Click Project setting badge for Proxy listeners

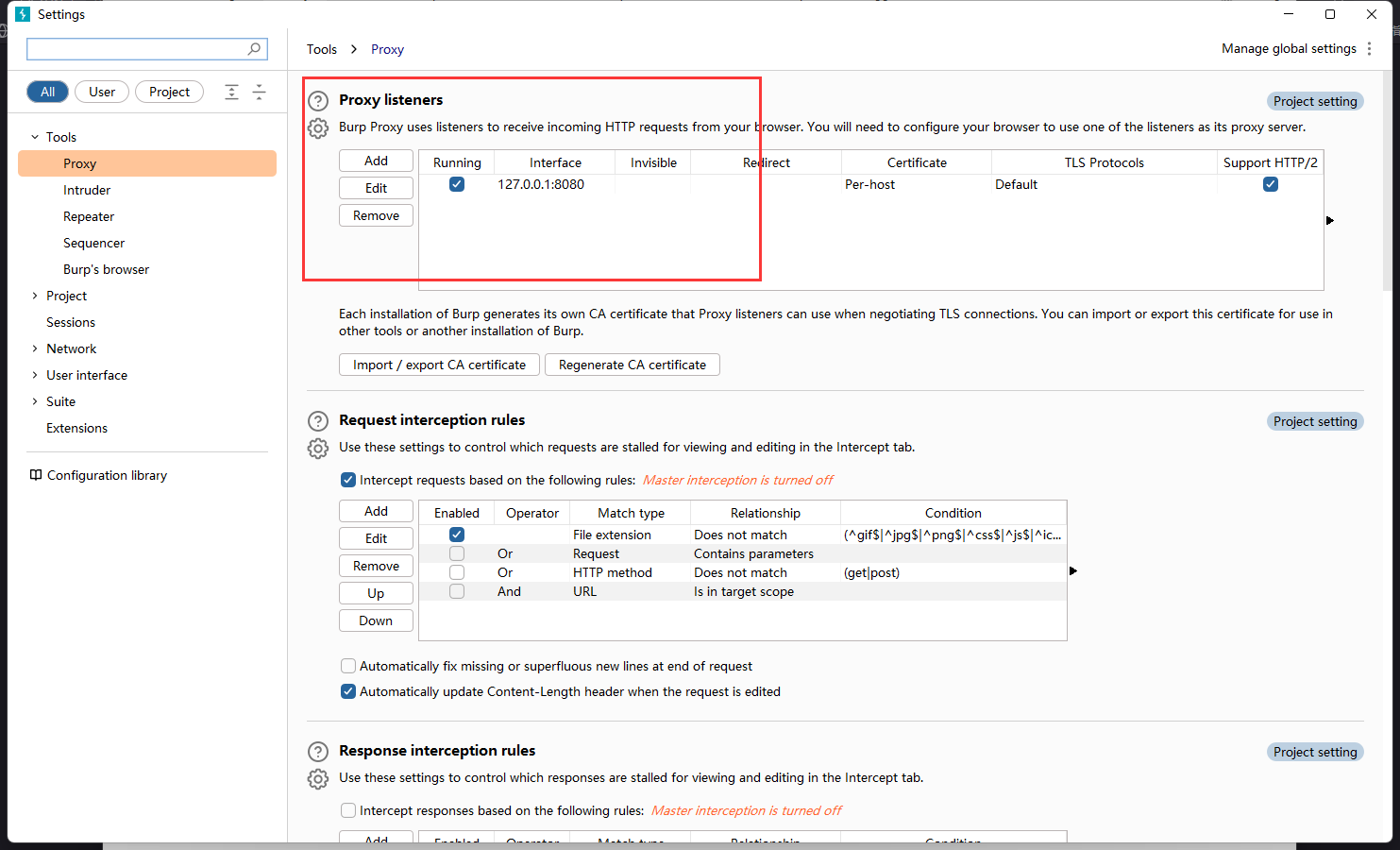(1315, 101)
